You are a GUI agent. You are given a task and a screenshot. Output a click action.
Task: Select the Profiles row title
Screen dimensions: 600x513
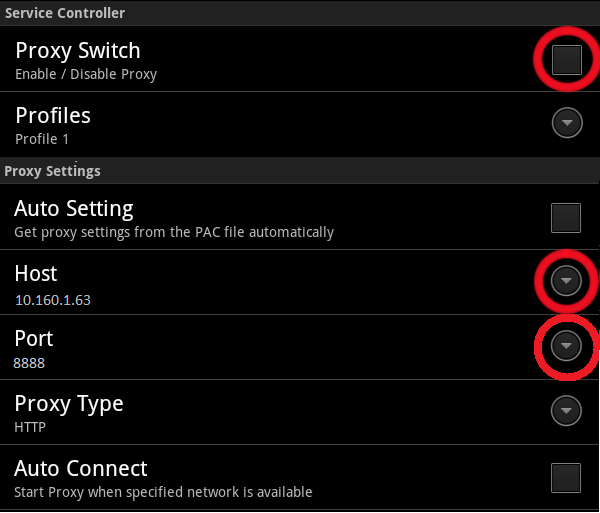53,116
